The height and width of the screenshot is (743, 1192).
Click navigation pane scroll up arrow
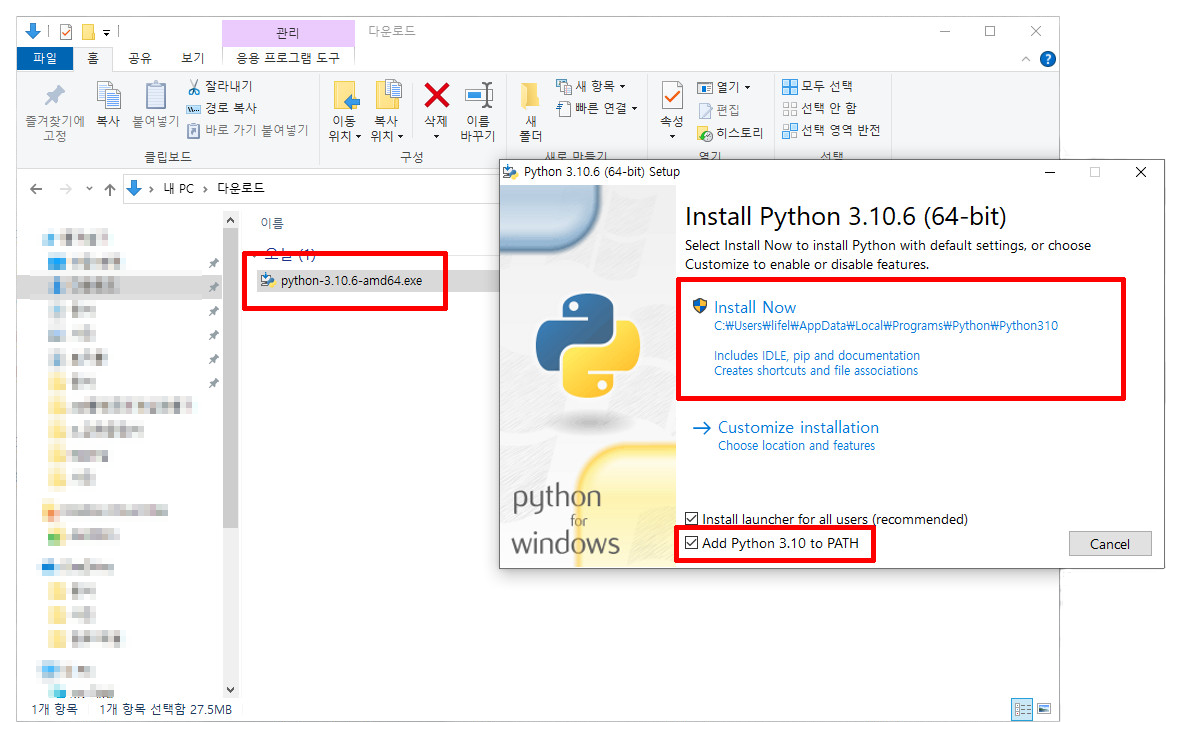(x=230, y=220)
